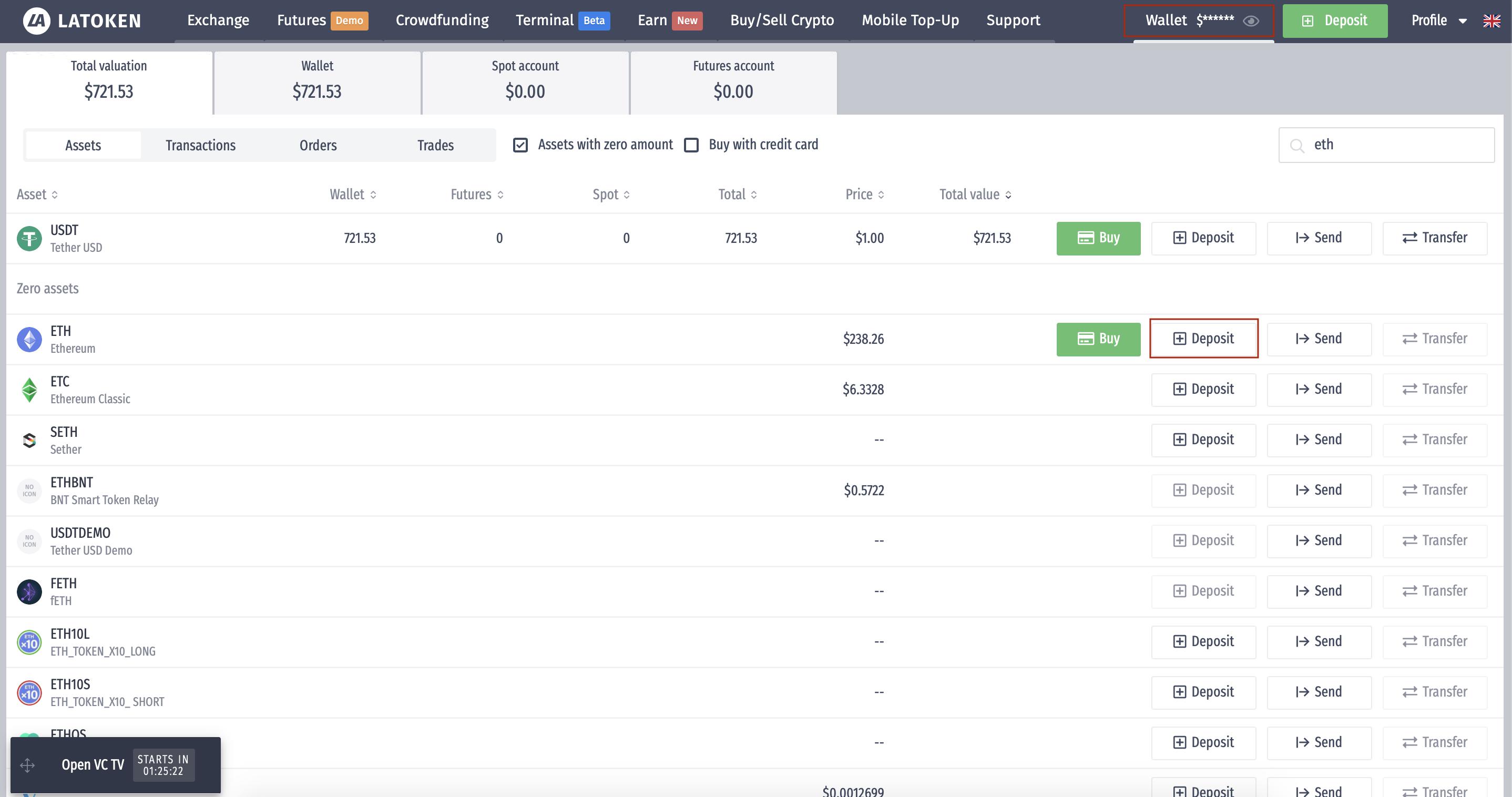The height and width of the screenshot is (797, 1512).
Task: Select the Futures account card
Action: [x=734, y=83]
